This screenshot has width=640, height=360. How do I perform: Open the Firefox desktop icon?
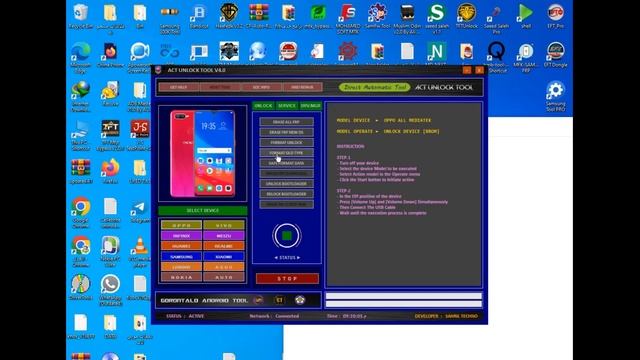tap(110, 171)
